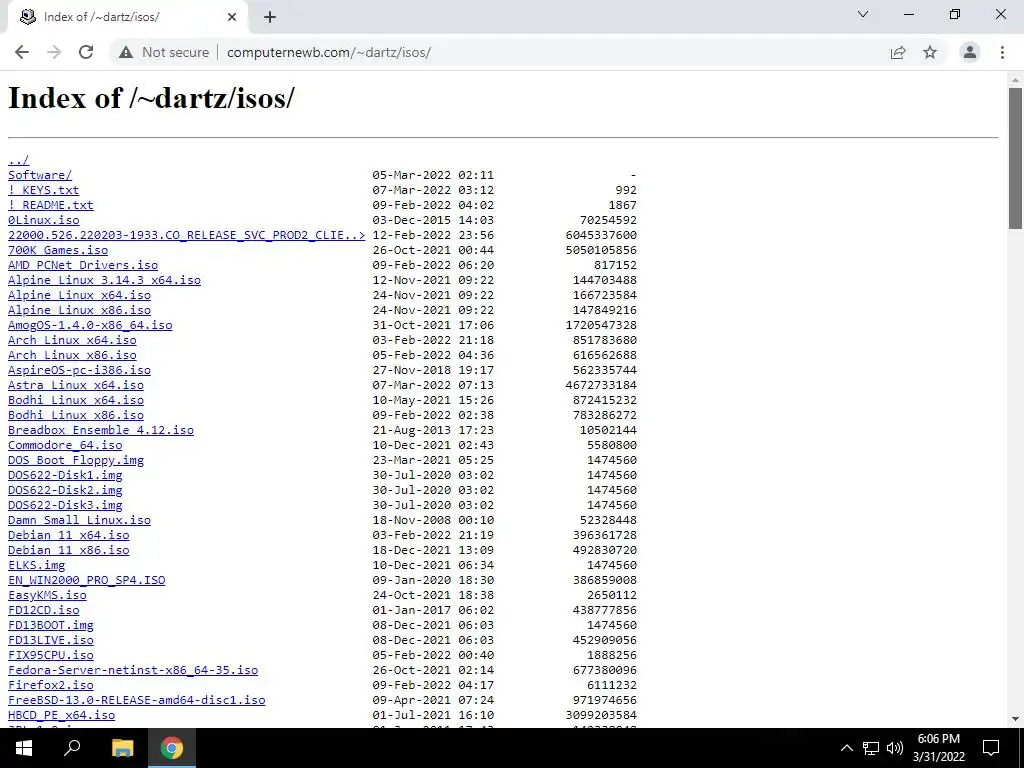
Task: Download Arch_Linux_x86.iso
Action: pos(72,355)
